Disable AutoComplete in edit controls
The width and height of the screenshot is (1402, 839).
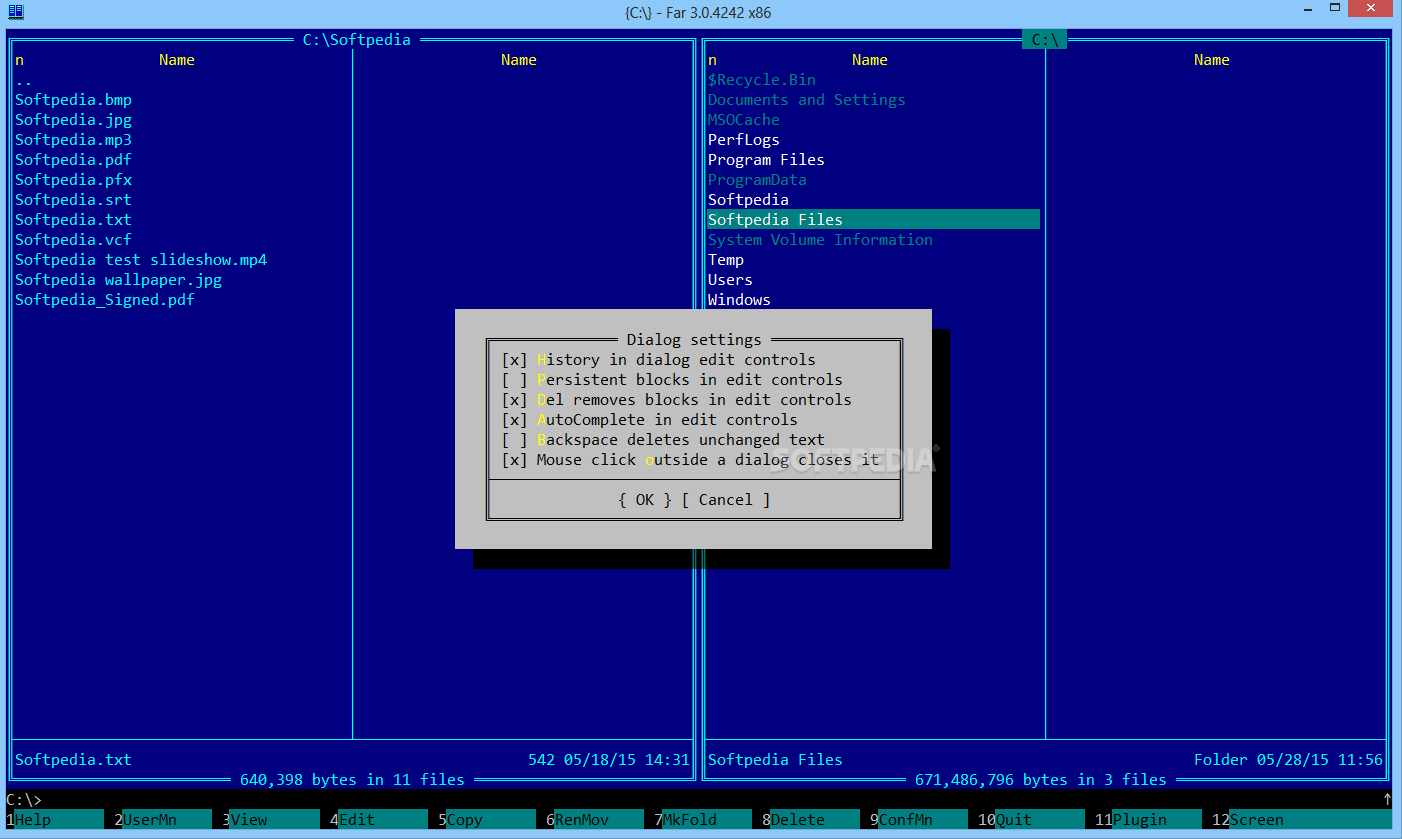[x=649, y=420]
